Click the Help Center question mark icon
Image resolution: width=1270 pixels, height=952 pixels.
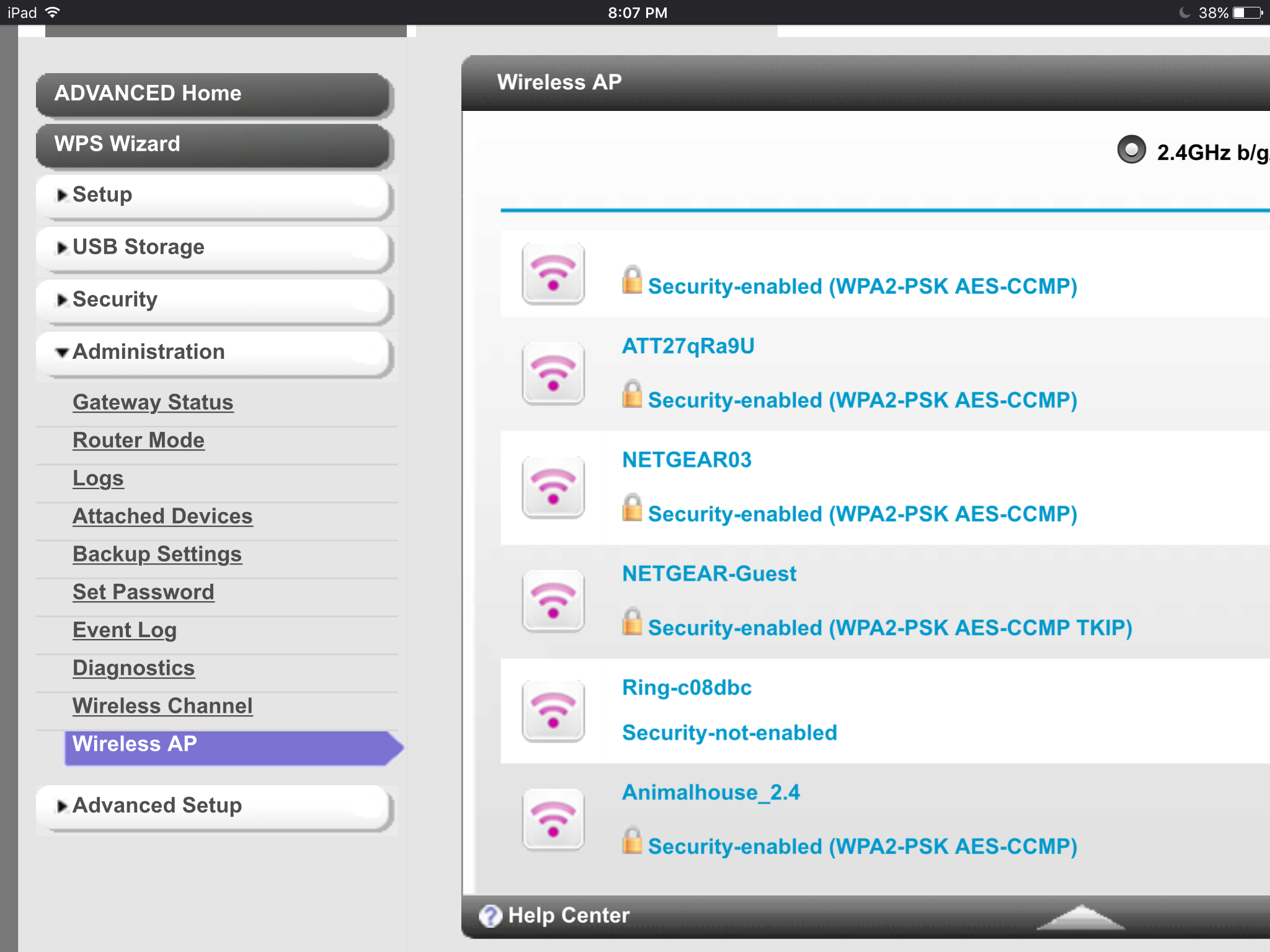(489, 915)
